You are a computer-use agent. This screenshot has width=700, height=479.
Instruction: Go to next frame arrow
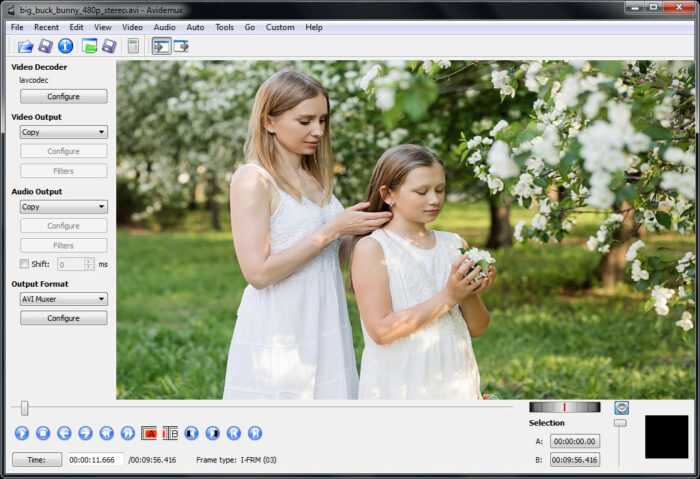(x=85, y=433)
